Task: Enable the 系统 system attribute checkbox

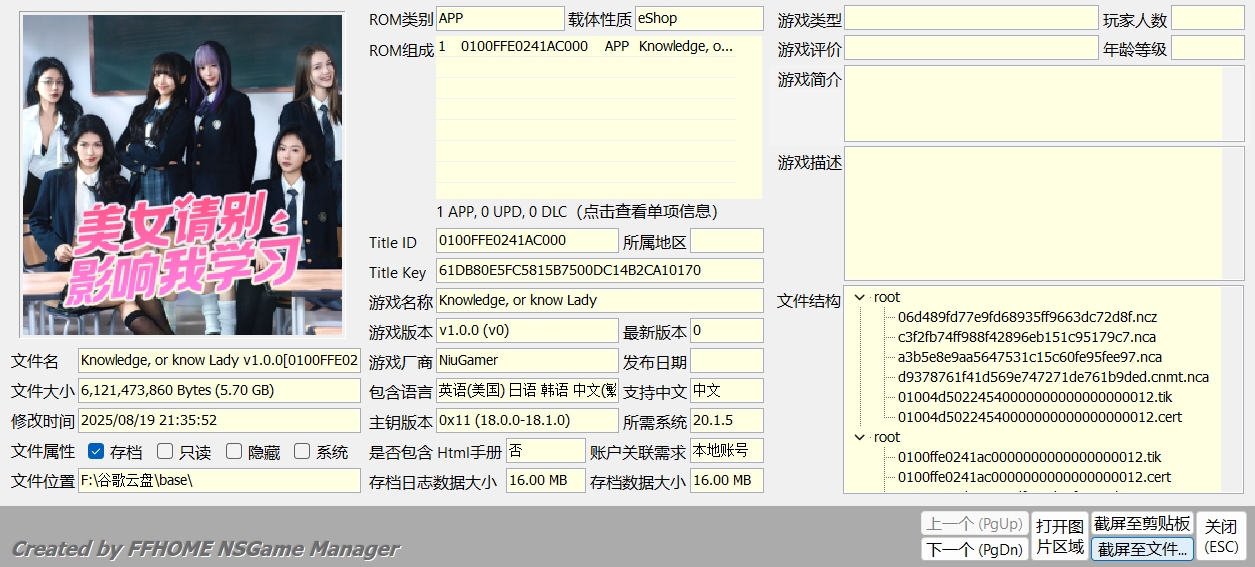Action: pos(302,452)
